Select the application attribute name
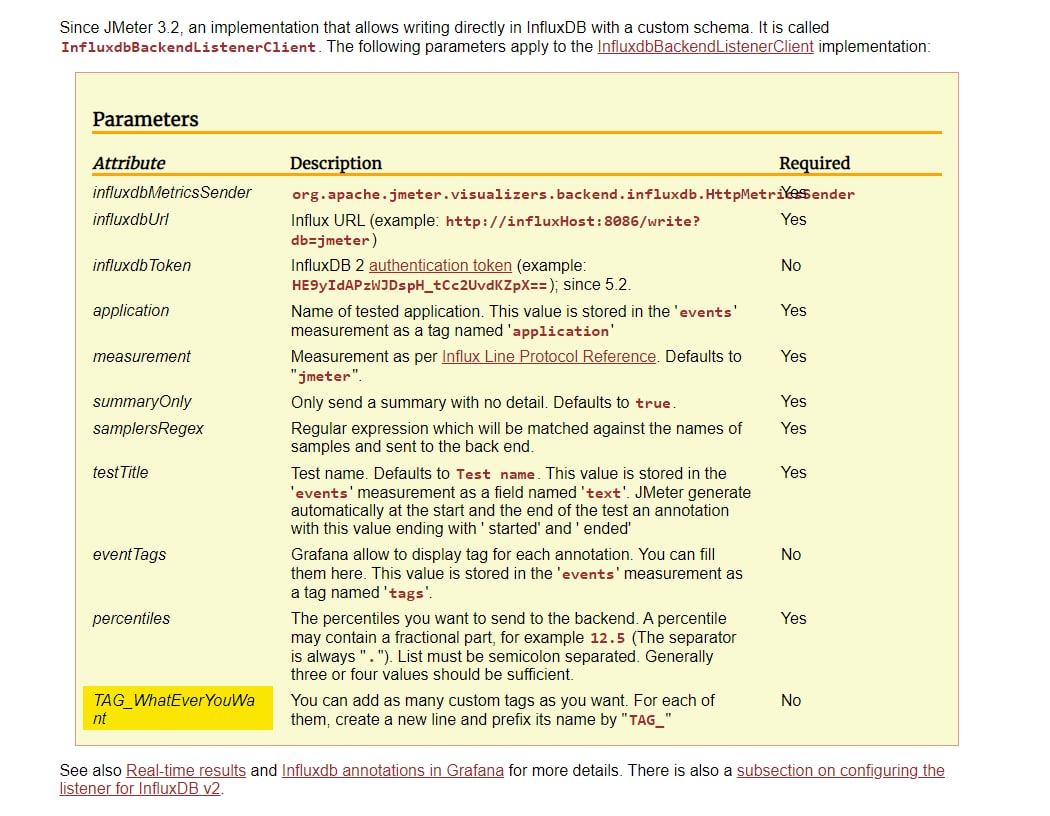The width and height of the screenshot is (1050, 816). (131, 311)
